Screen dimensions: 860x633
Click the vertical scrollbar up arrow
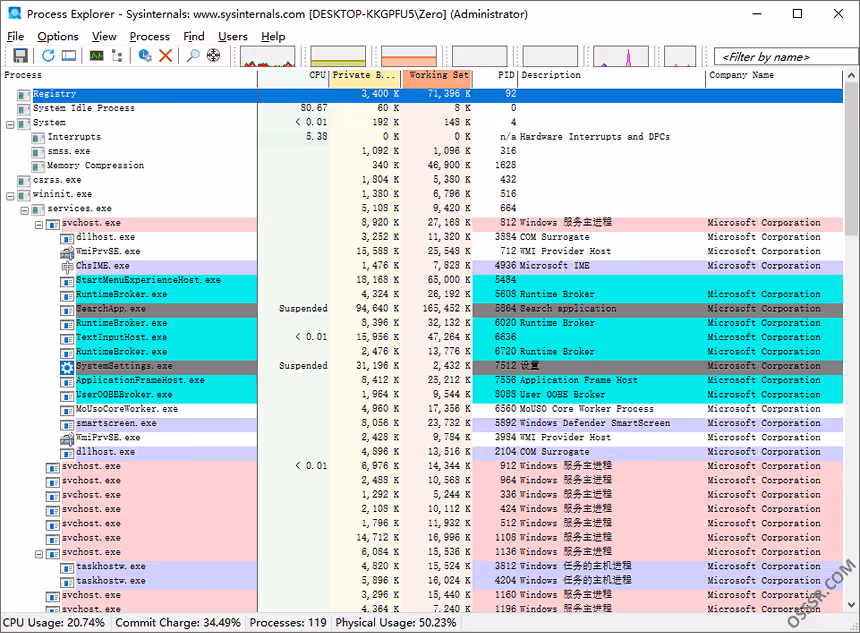click(x=851, y=75)
